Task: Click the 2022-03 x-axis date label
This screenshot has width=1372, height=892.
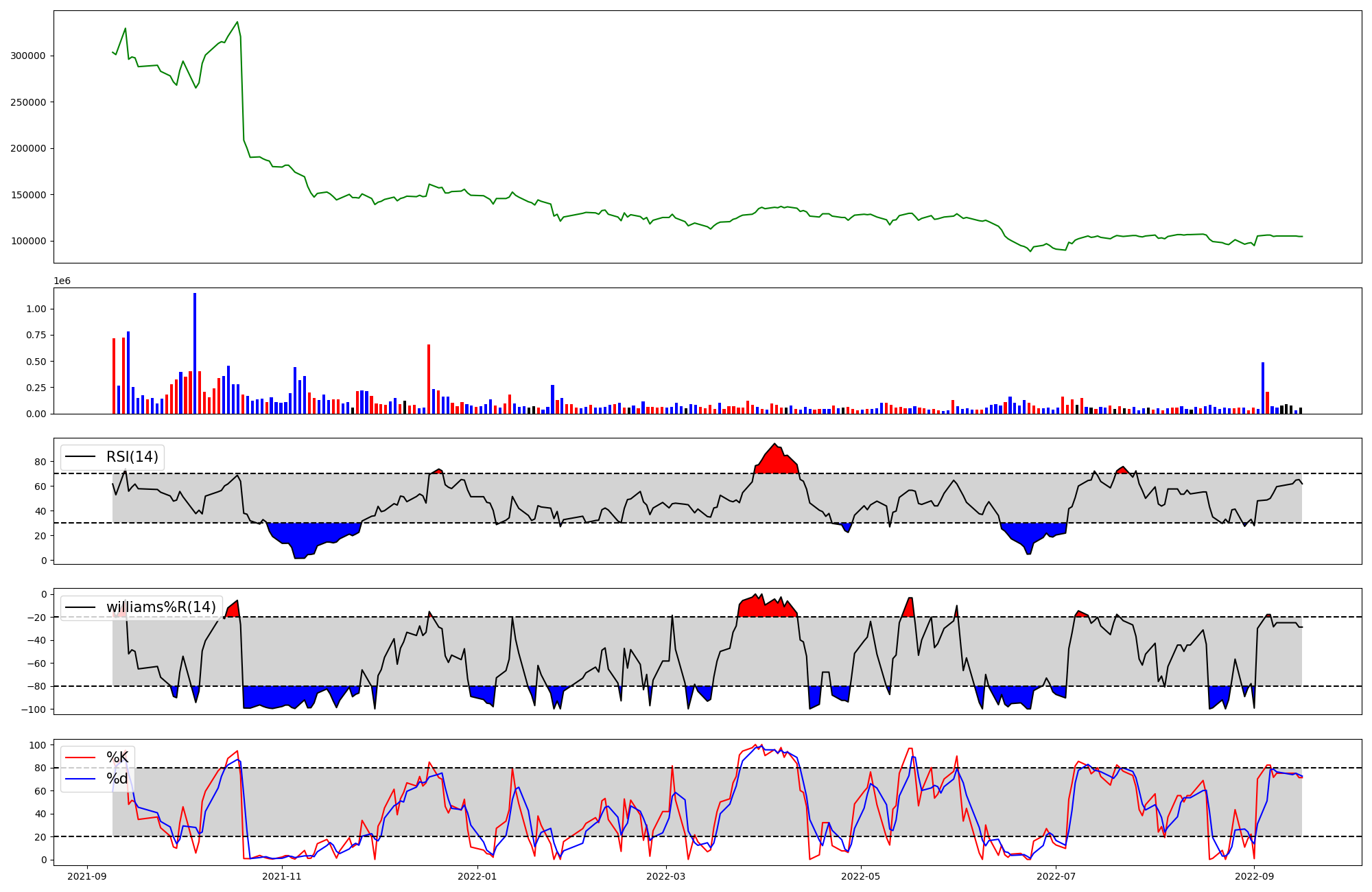Action: (665, 876)
